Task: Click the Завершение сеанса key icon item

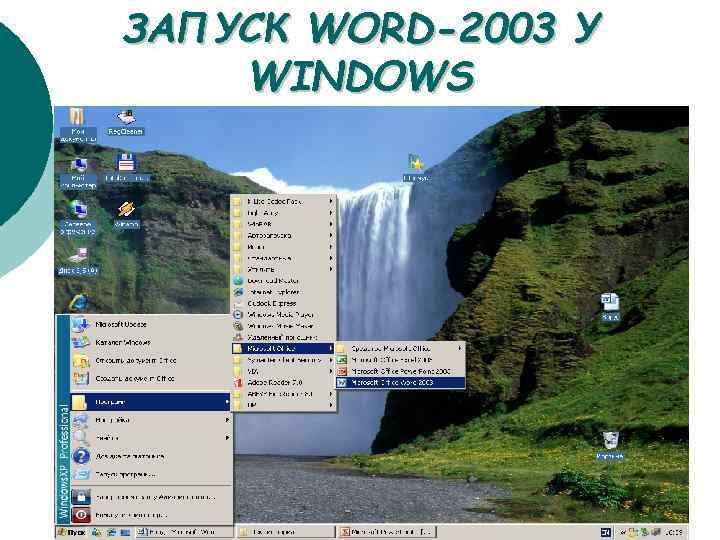Action: (x=151, y=497)
